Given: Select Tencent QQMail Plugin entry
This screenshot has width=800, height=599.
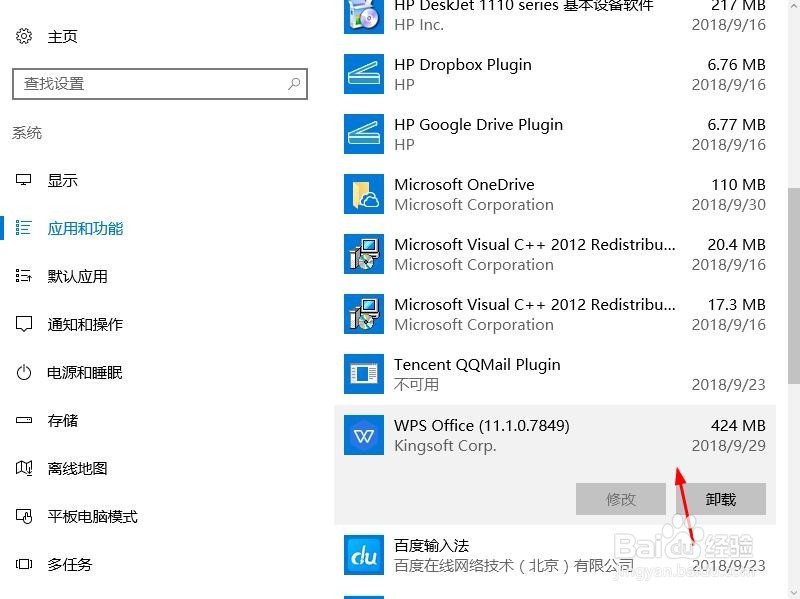Looking at the screenshot, I should click(x=555, y=374).
